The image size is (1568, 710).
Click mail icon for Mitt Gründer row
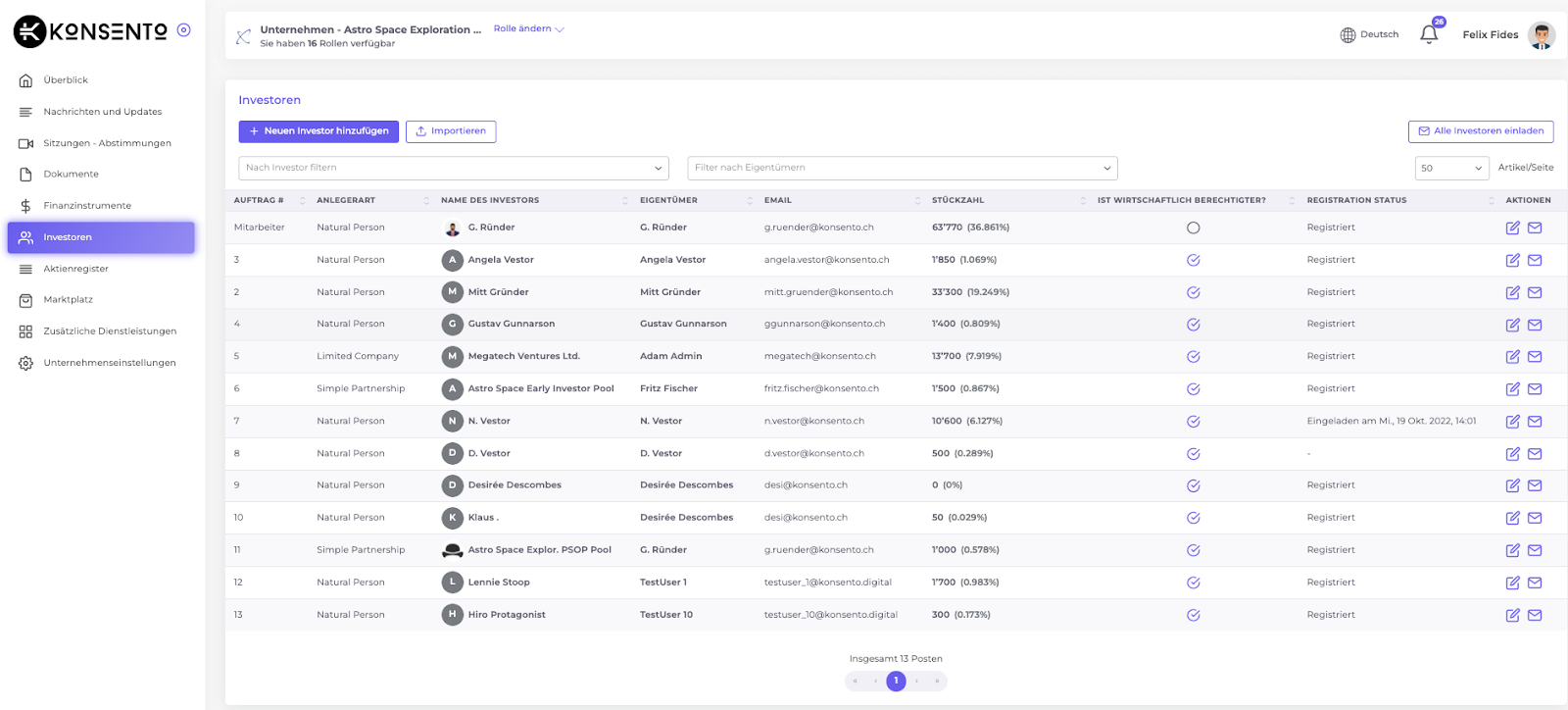click(x=1535, y=292)
